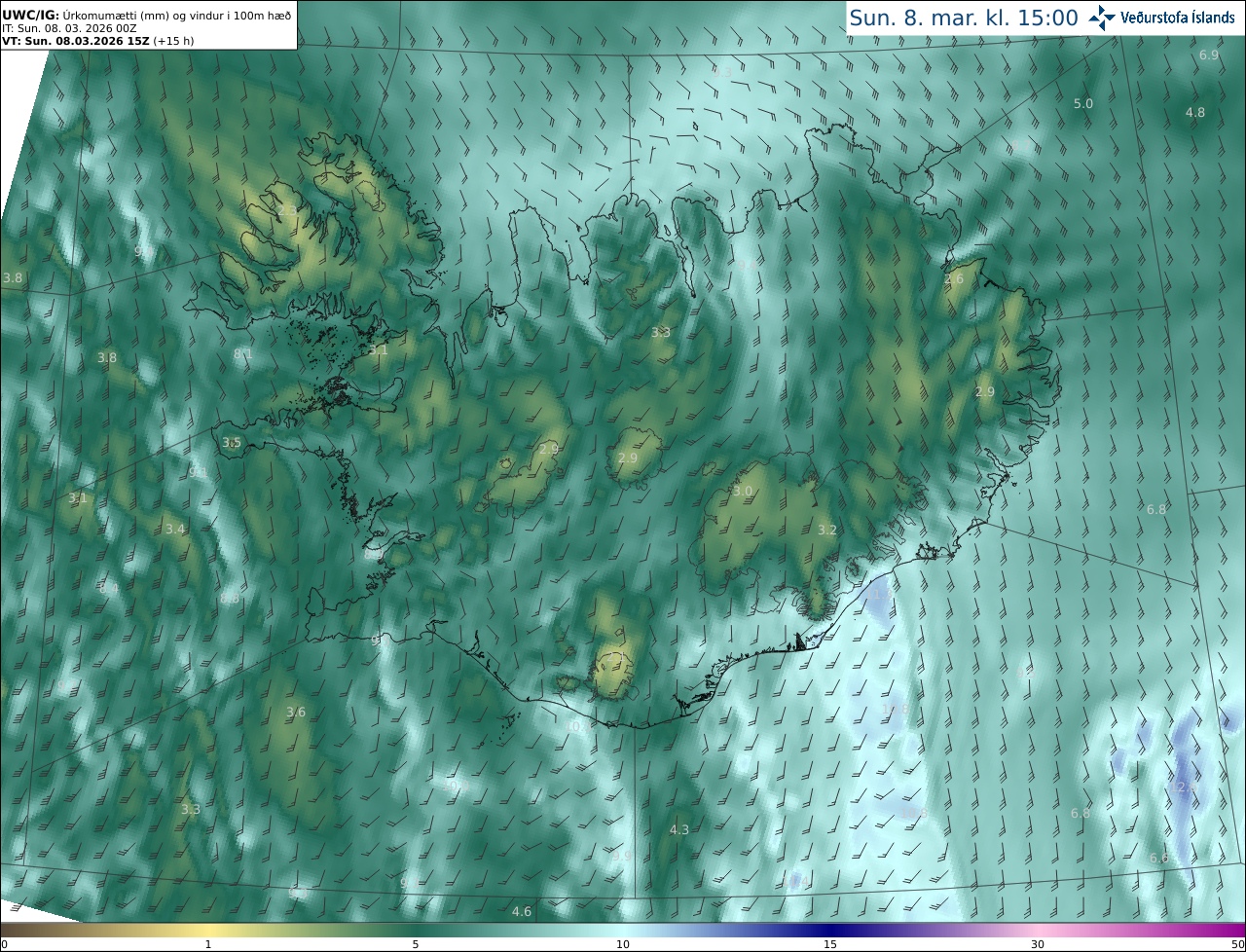The width and height of the screenshot is (1246, 952).
Task: Select the date label Sun. 8. mar. kl. 15:00
Action: click(964, 18)
